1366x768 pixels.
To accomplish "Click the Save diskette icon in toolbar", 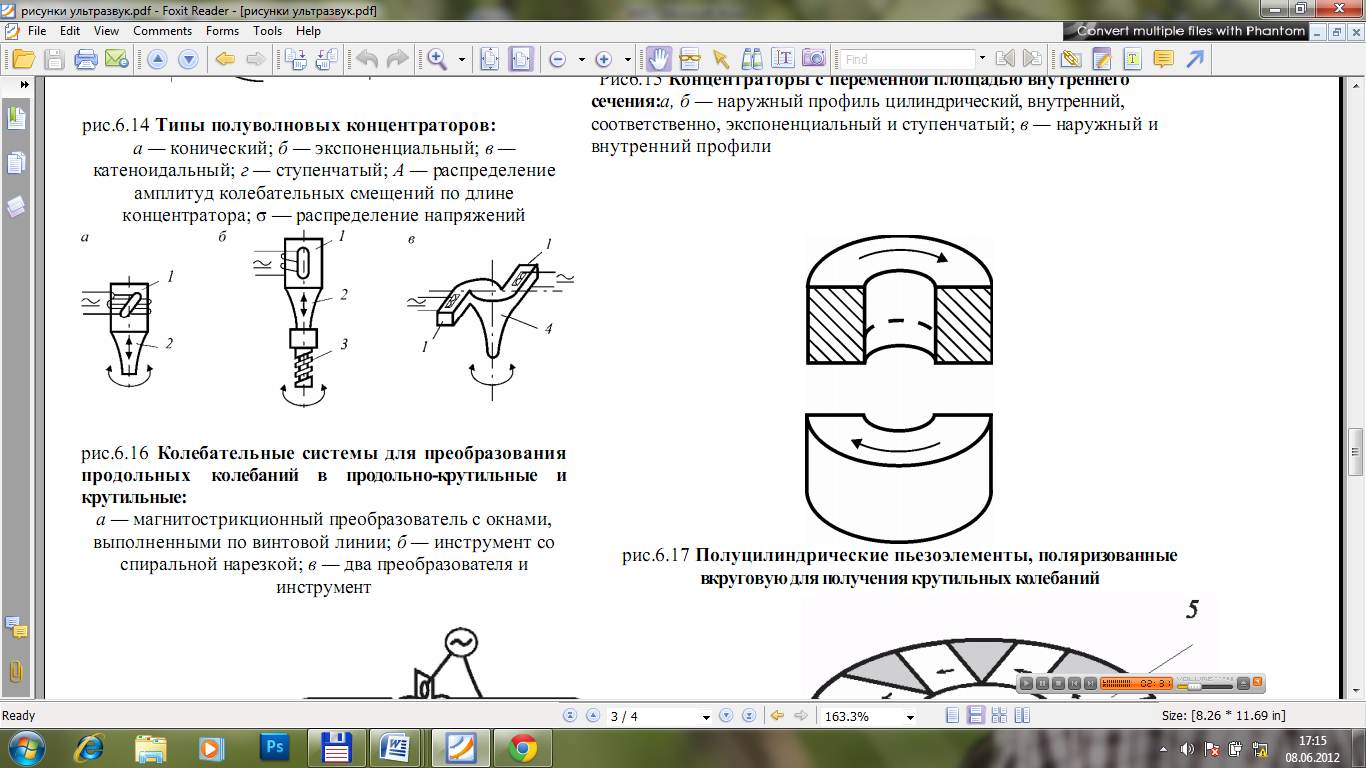I will coord(55,59).
